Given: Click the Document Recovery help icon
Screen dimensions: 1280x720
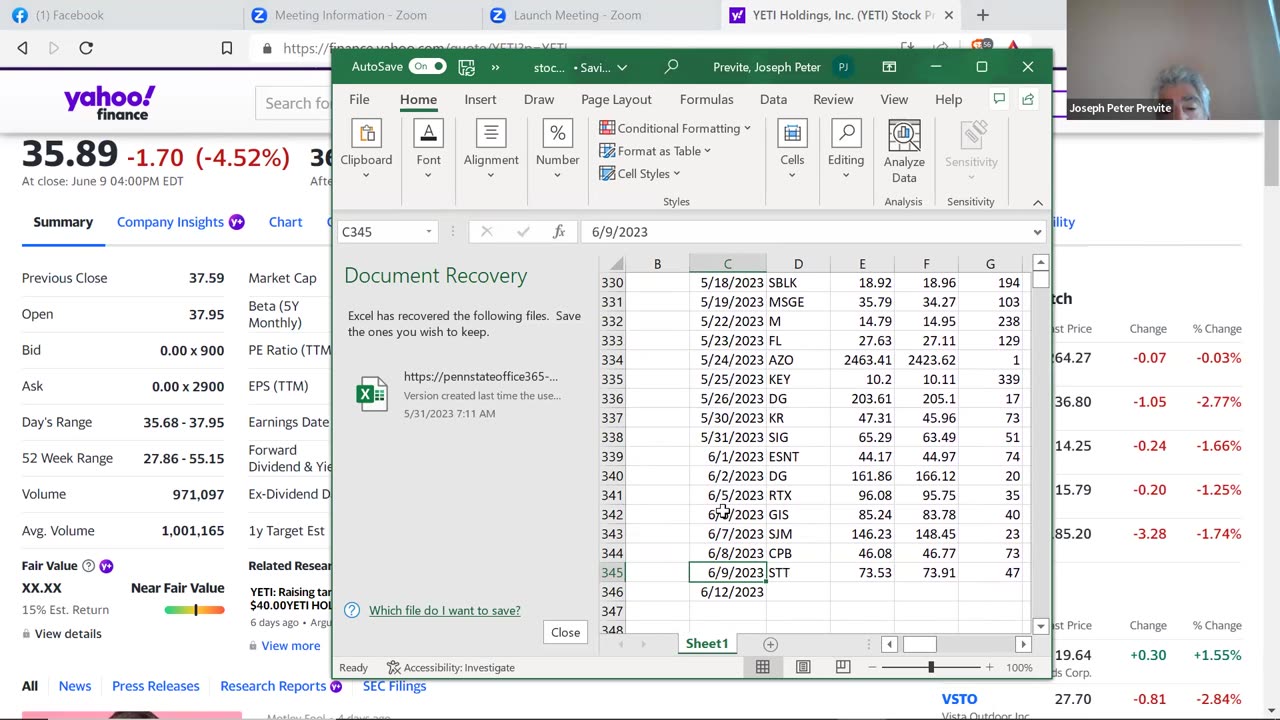Looking at the screenshot, I should 352,610.
